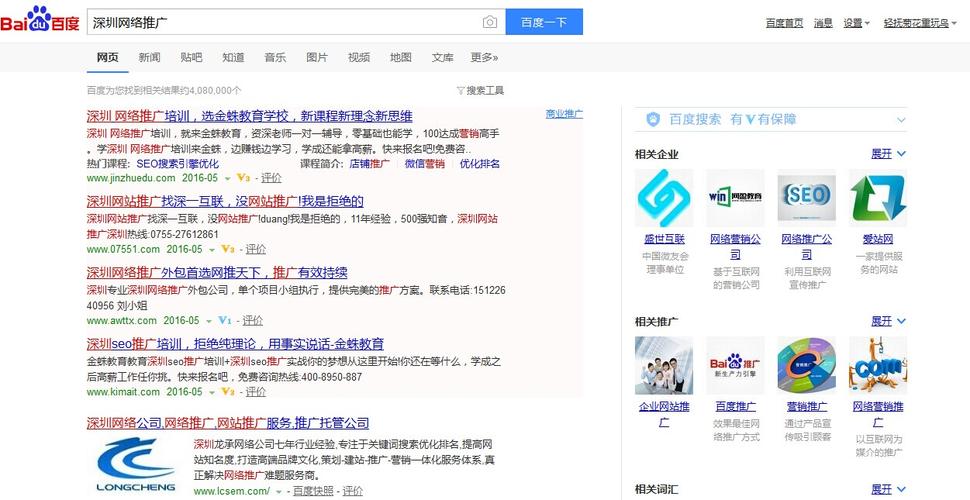The image size is (970, 500).
Task: Open the 消息 link
Action: 823,23
